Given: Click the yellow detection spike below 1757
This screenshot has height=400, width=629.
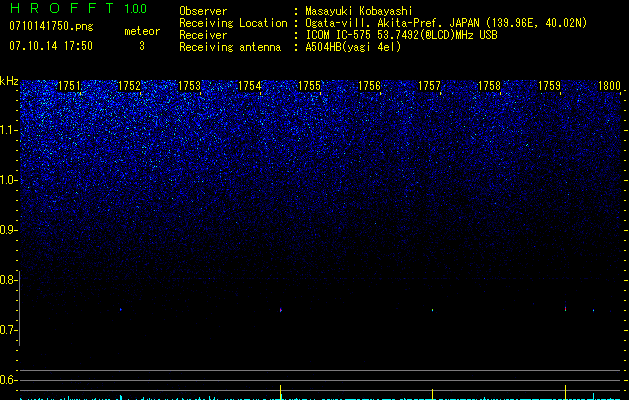Looking at the screenshot, I should click(x=432, y=394).
